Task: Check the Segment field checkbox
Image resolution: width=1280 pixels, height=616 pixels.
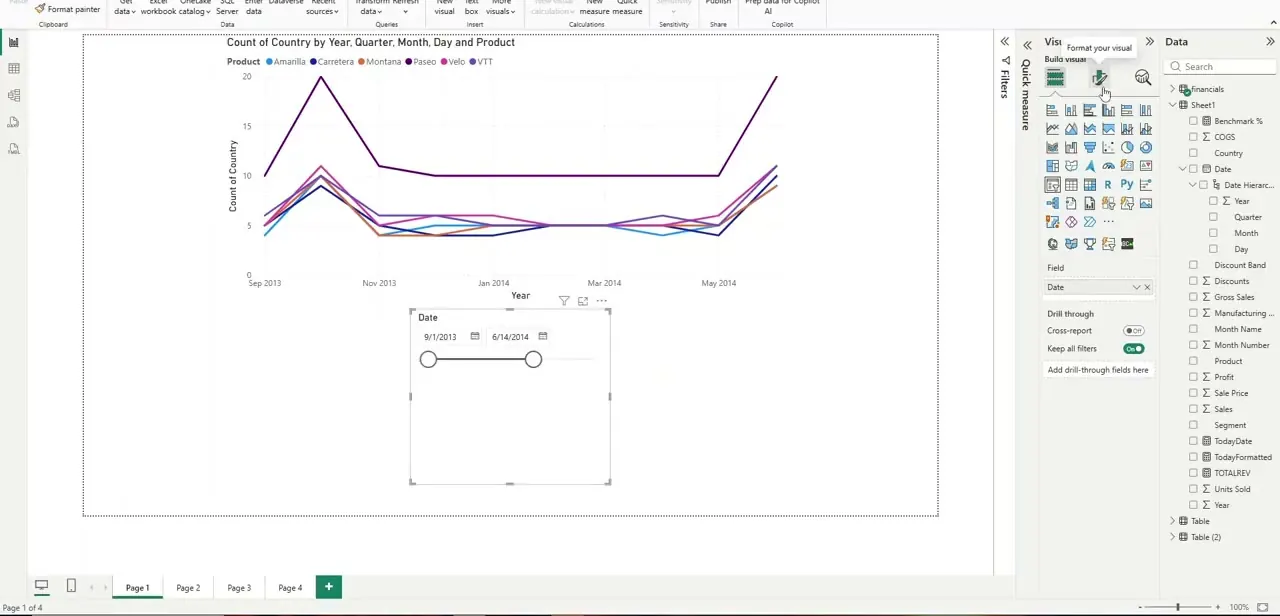Action: click(x=1193, y=425)
